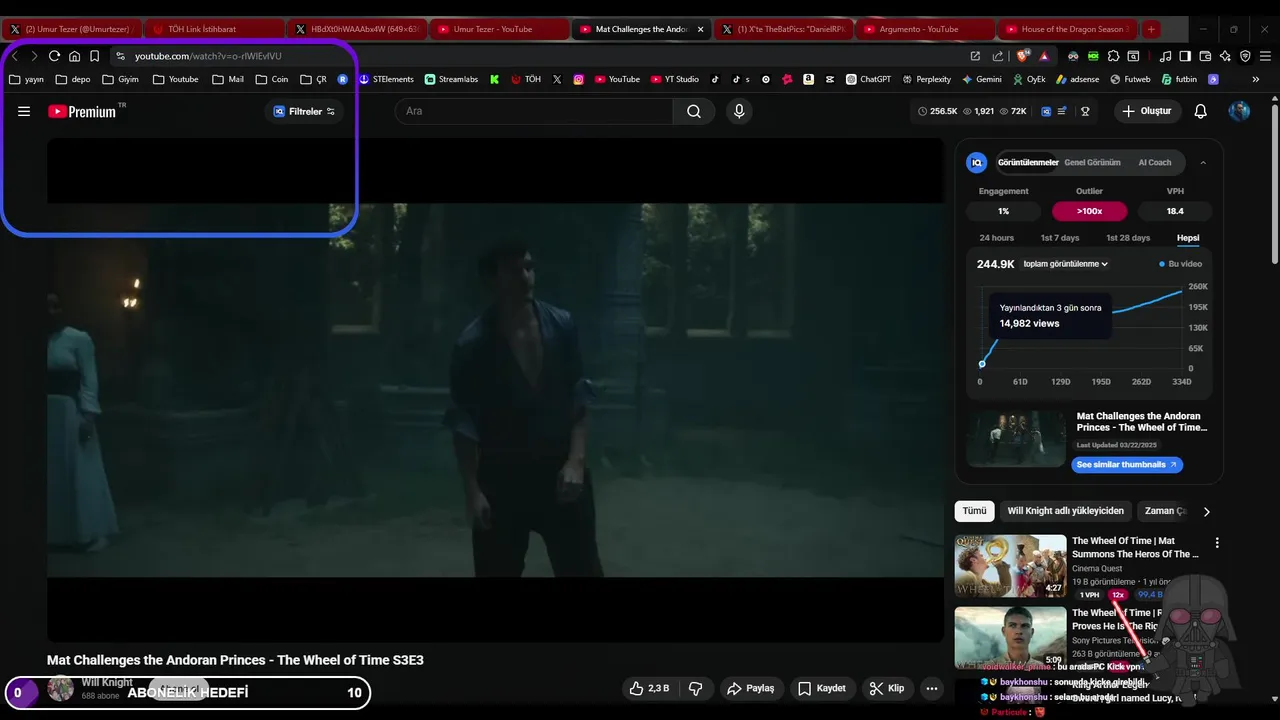Screen dimensions: 1280x720
Task: Select the Tümü filter chip
Action: (974, 511)
